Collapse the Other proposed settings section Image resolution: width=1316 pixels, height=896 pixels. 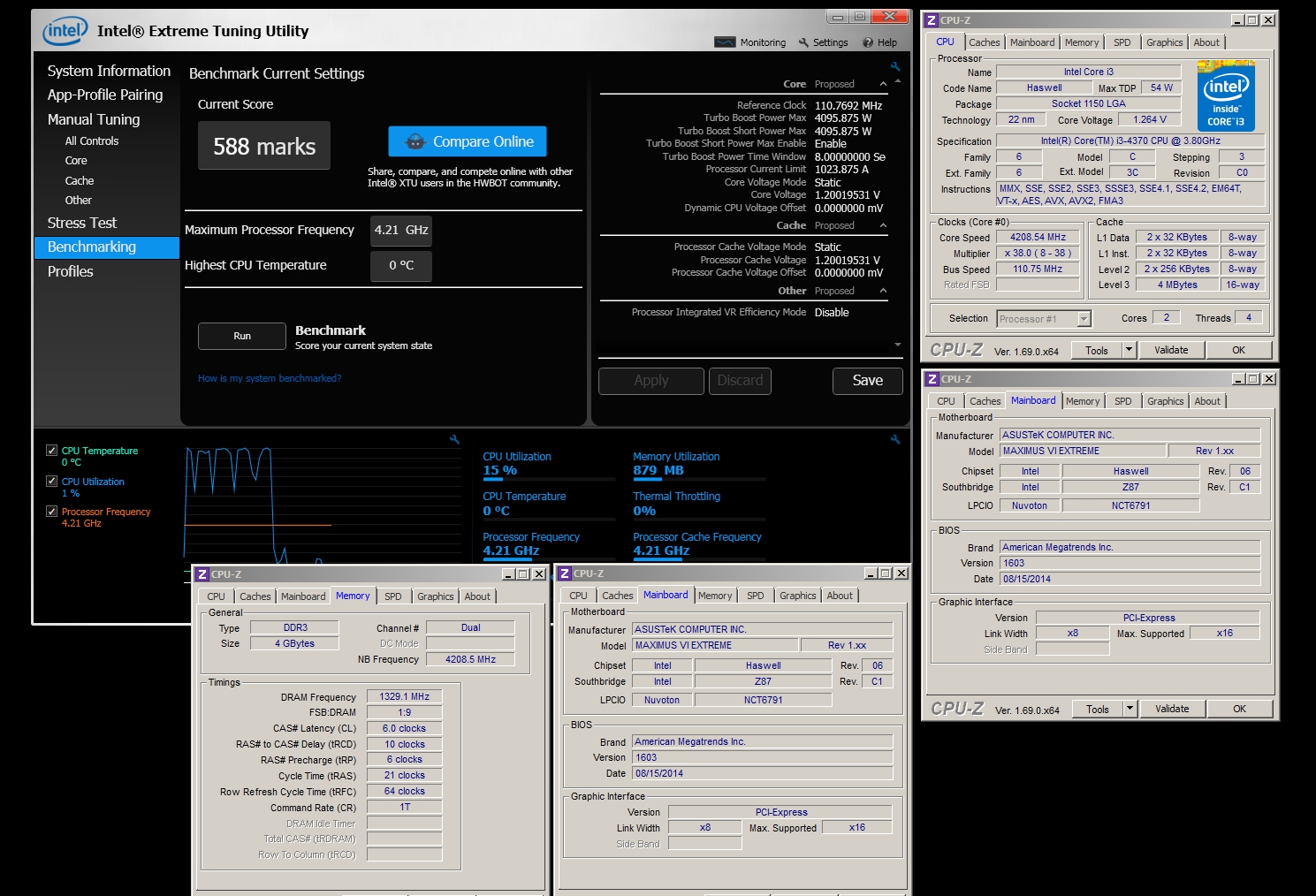click(883, 291)
